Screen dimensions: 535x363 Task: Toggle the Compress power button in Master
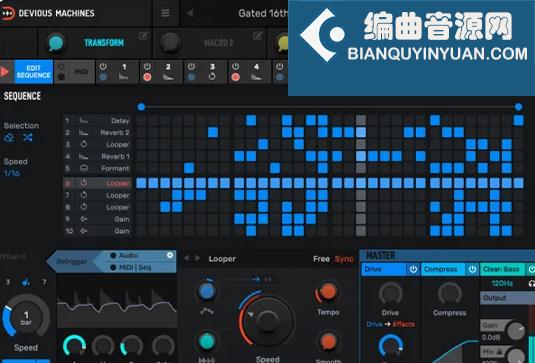[472, 270]
